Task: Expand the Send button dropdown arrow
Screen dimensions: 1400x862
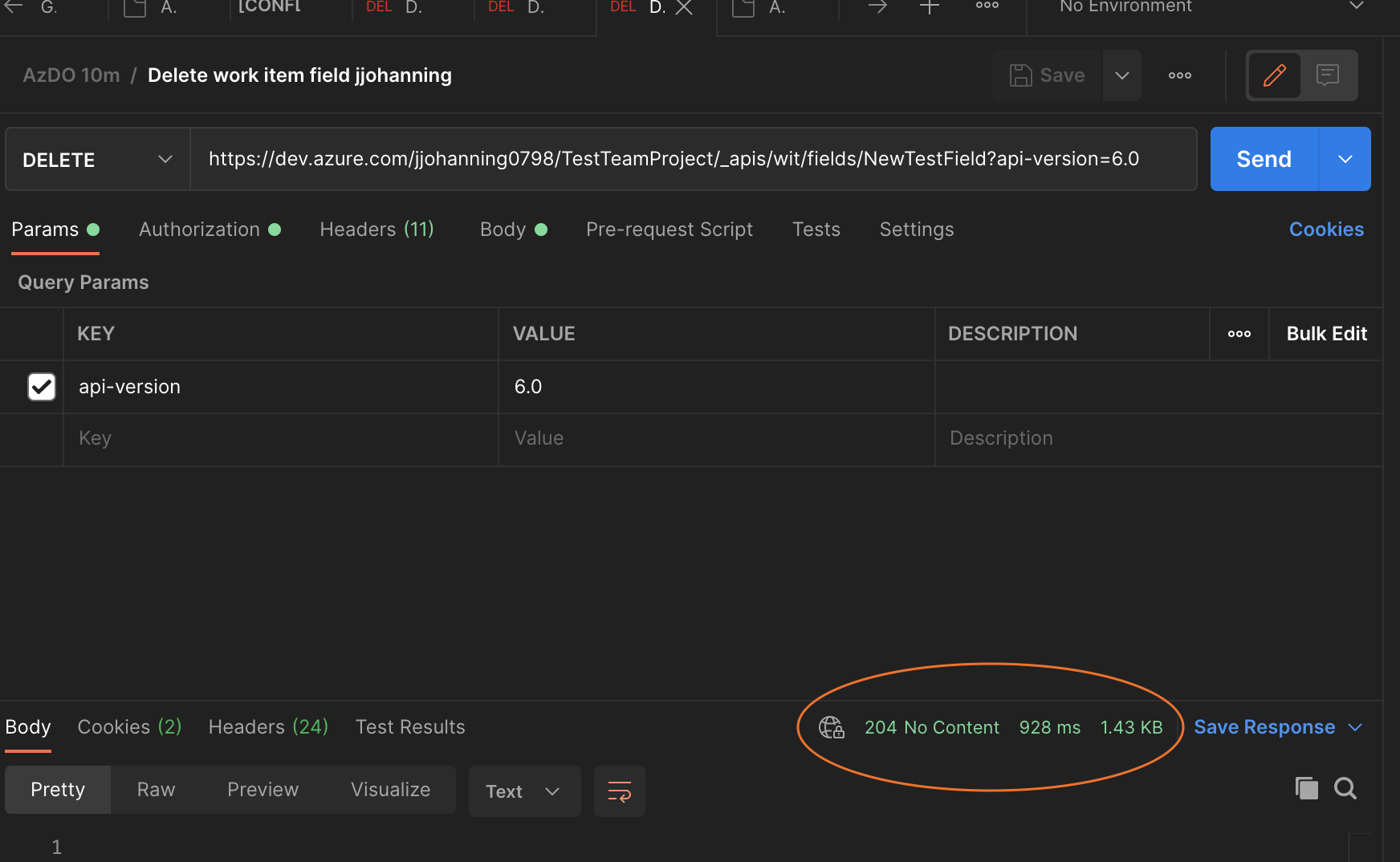Action: click(1345, 159)
